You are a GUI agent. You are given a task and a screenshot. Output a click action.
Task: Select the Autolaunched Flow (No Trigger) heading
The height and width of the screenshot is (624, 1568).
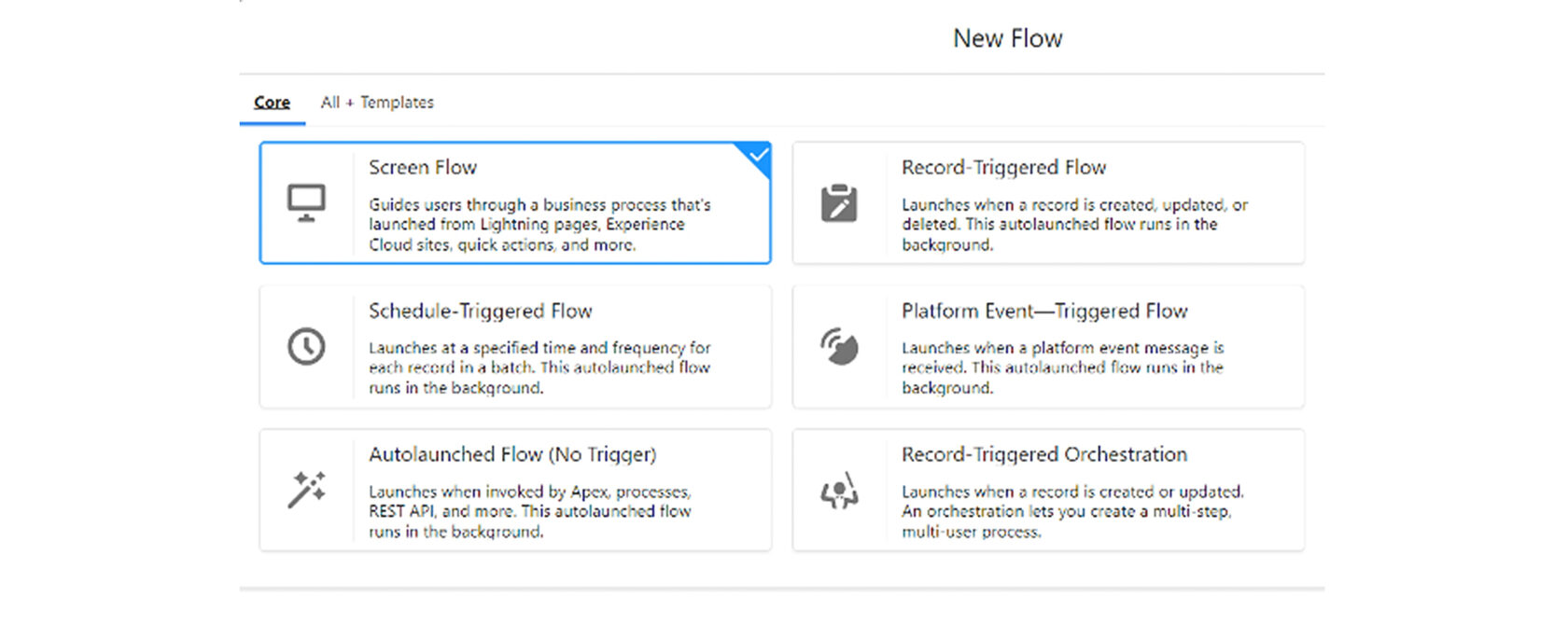point(512,455)
